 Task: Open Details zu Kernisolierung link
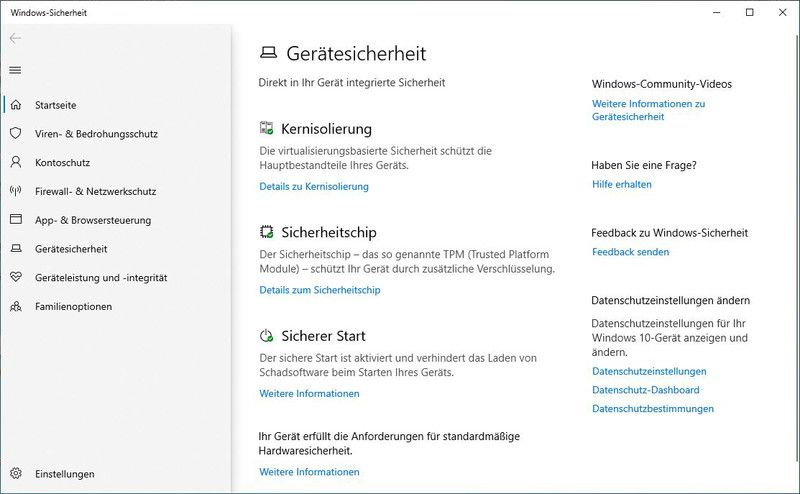(x=314, y=186)
